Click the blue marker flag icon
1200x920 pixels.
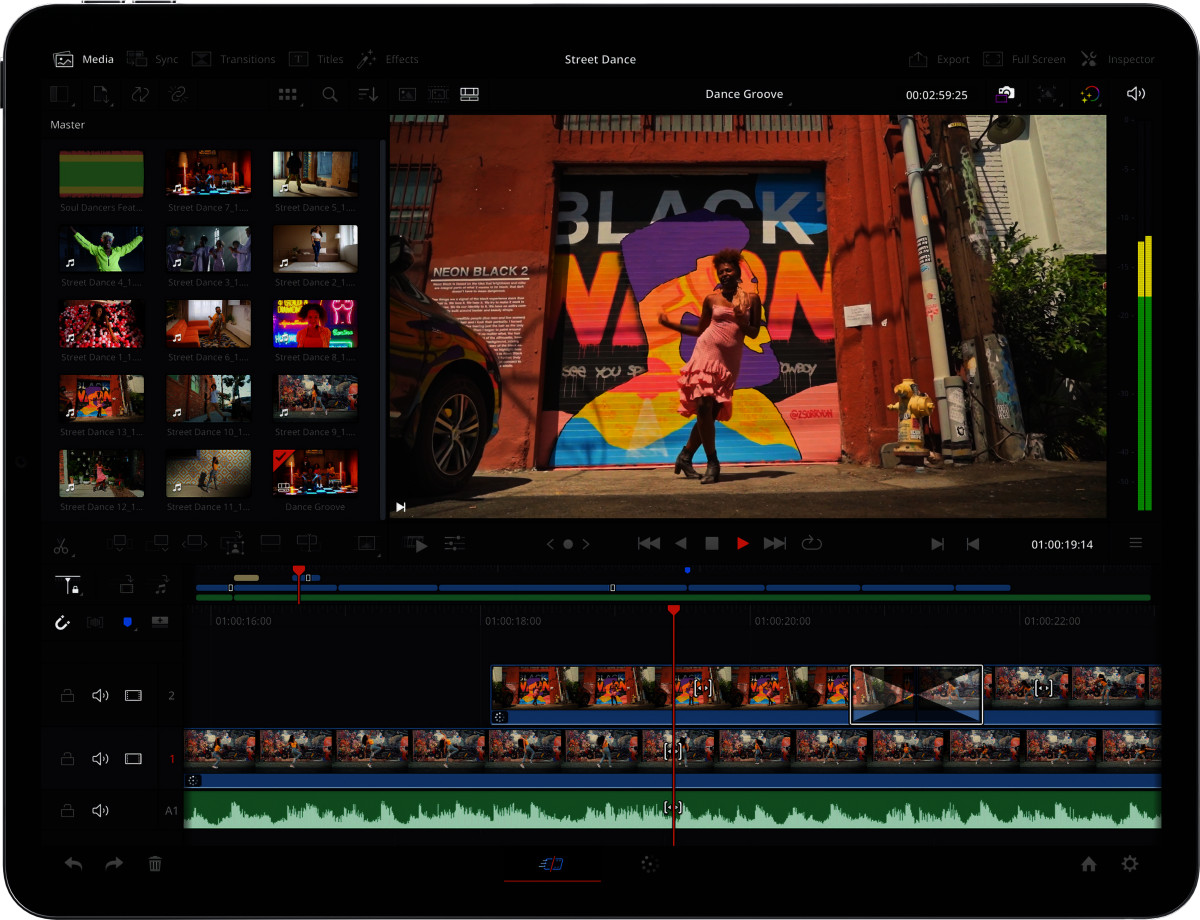[x=127, y=622]
